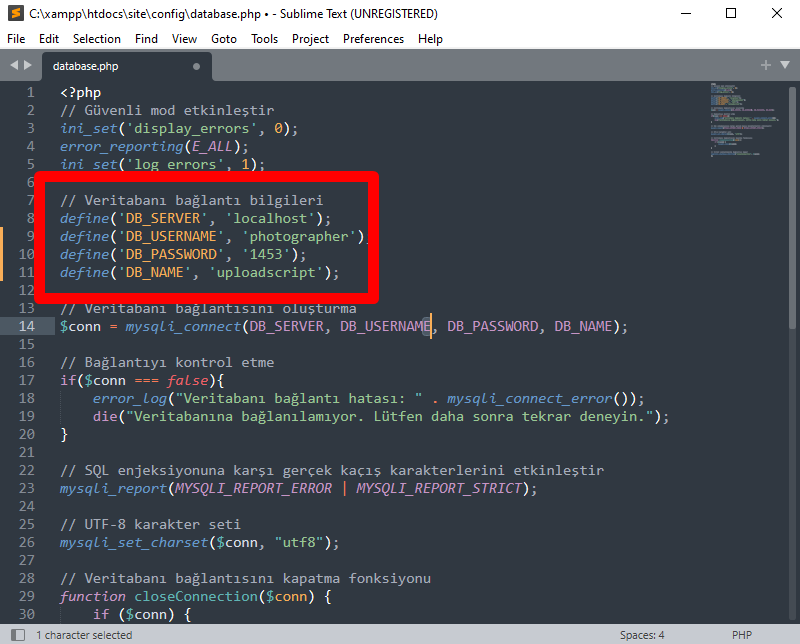The height and width of the screenshot is (644, 800).
Task: Click 'MYSQLI_REPORT_ERROR' constant
Action: [x=253, y=488]
